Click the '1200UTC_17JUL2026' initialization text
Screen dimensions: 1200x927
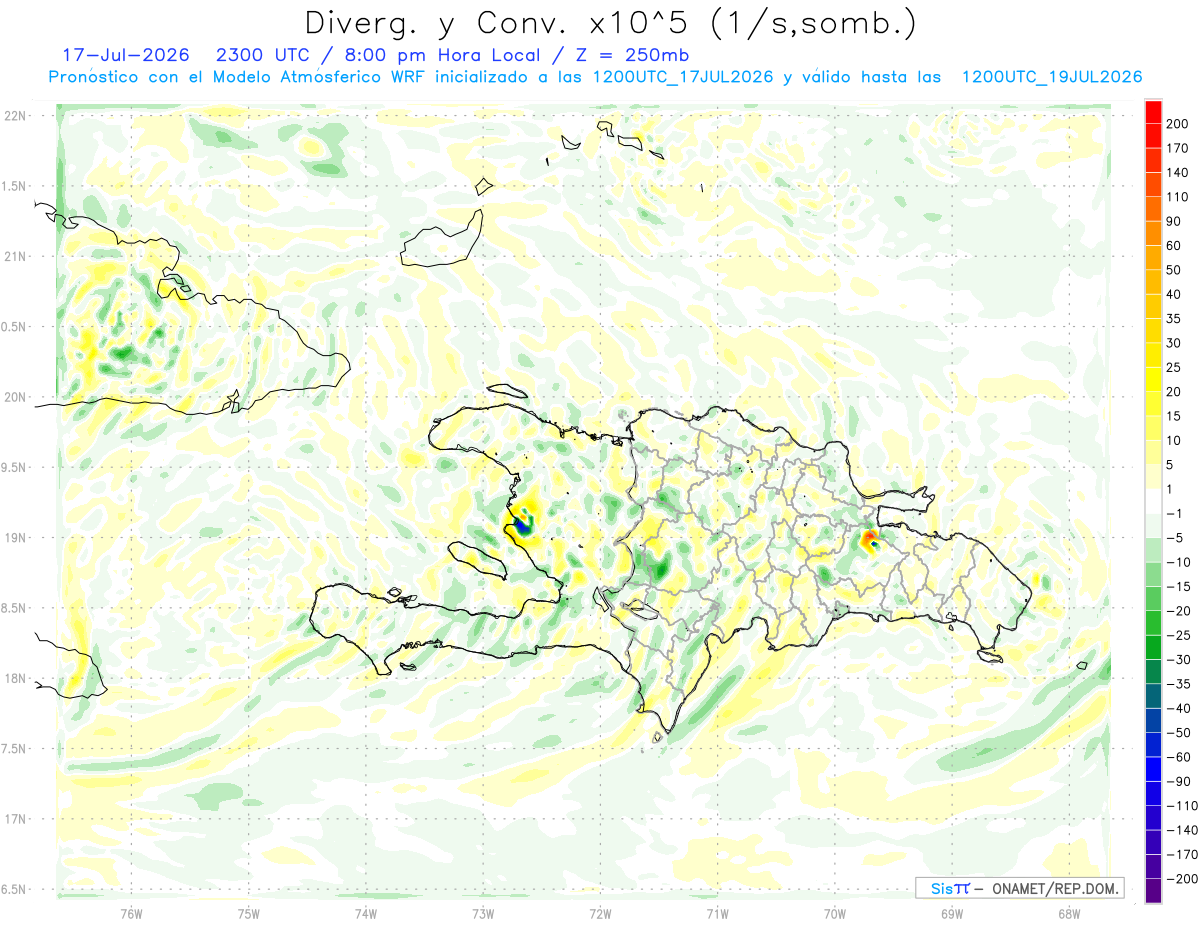click(x=683, y=77)
